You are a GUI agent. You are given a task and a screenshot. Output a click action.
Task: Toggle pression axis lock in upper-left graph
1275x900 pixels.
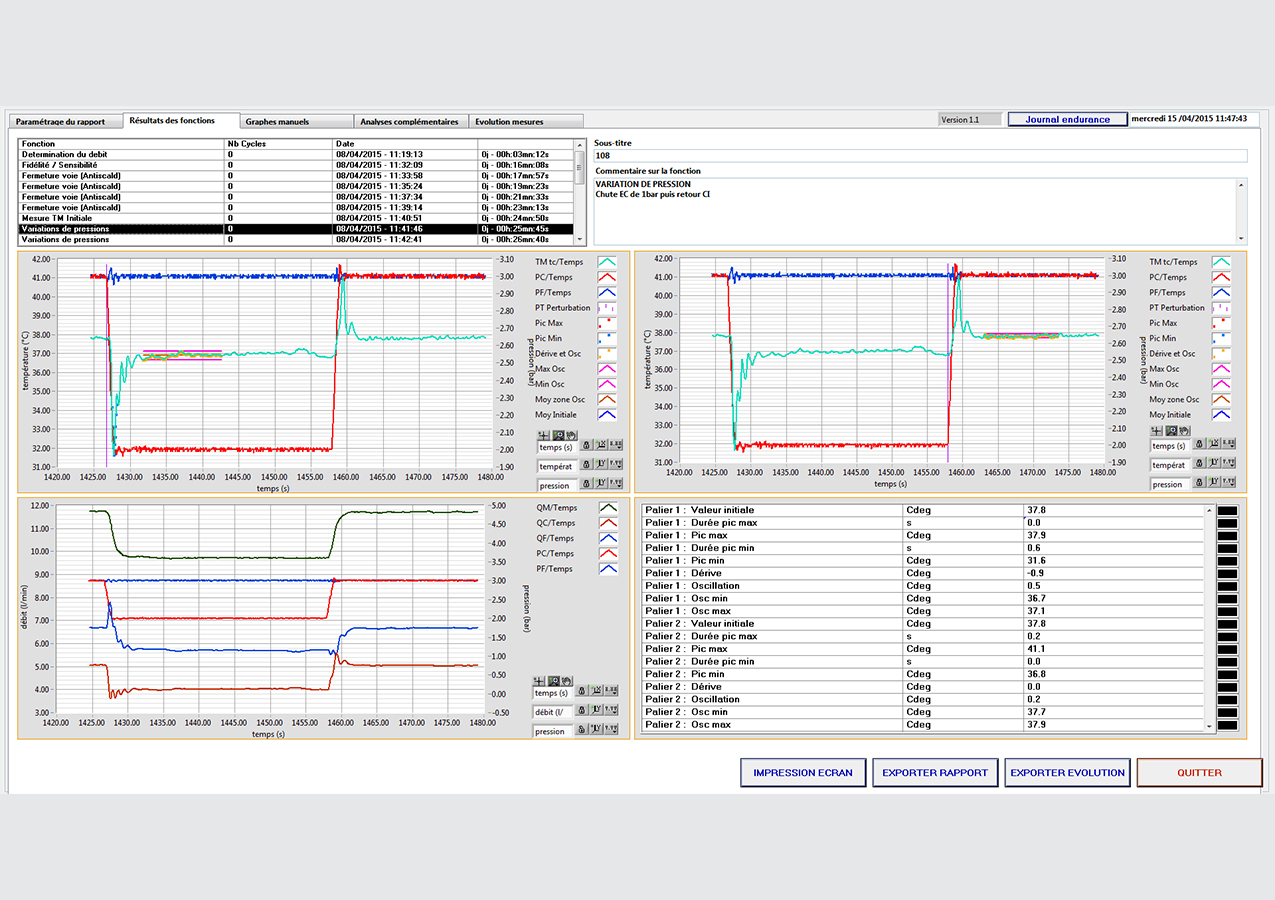pyautogui.click(x=585, y=485)
